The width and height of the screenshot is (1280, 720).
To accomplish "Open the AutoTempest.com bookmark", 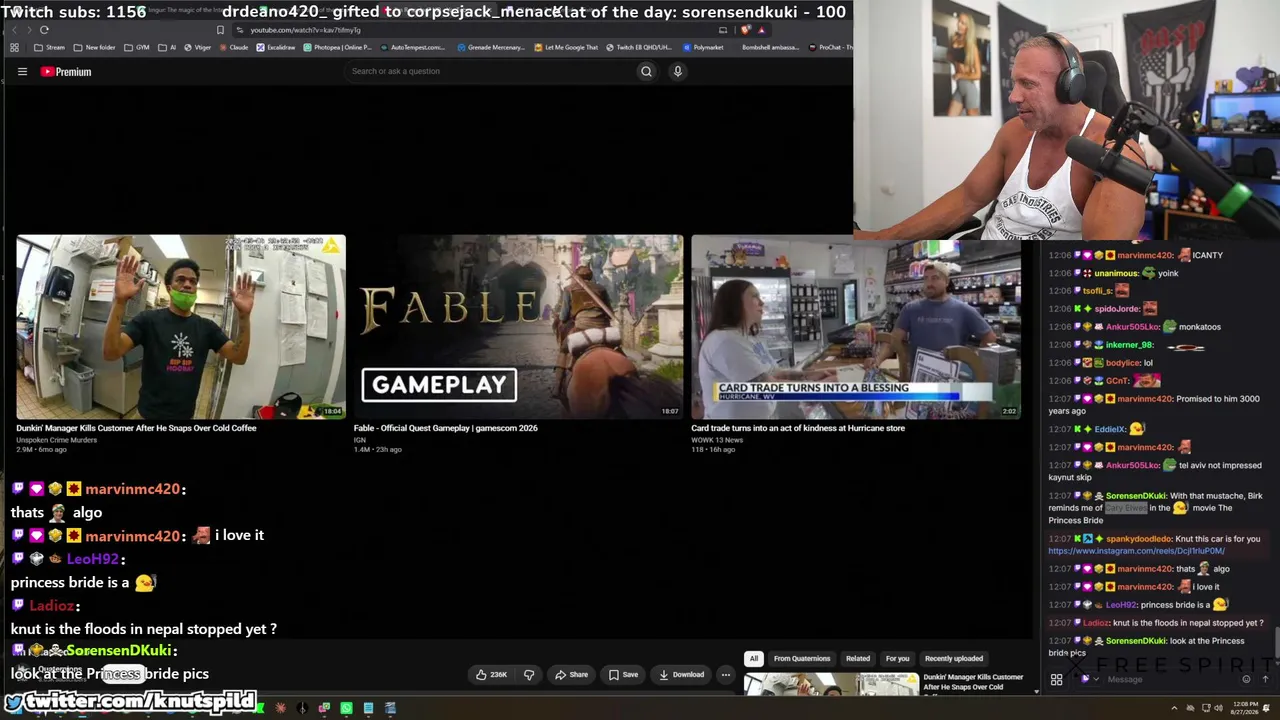I will (413, 47).
